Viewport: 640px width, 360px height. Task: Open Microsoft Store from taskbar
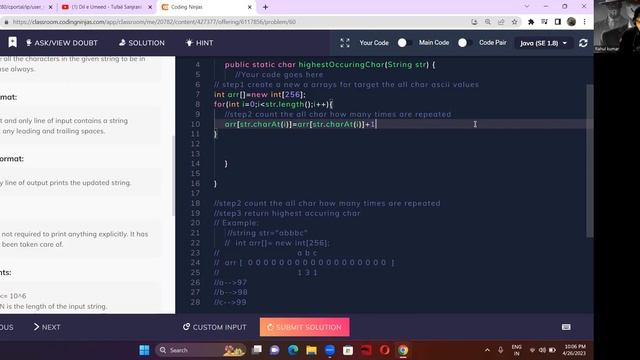348,350
